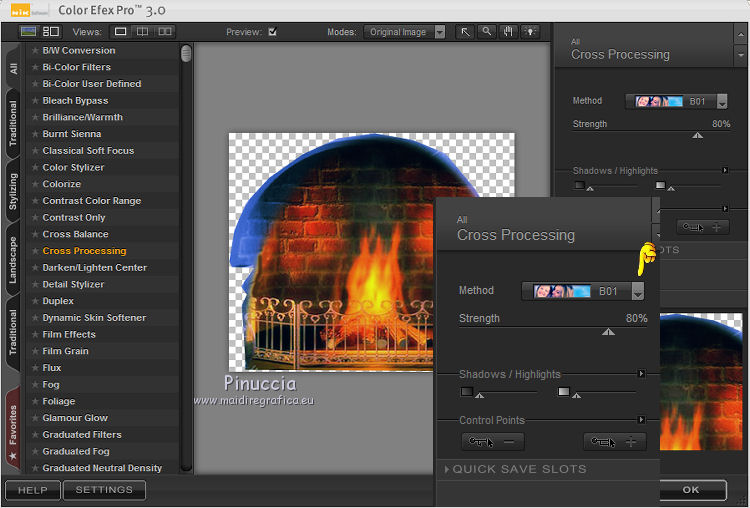Click the filter list scrollbar thumb
Image resolution: width=750 pixels, height=508 pixels.
186,53
